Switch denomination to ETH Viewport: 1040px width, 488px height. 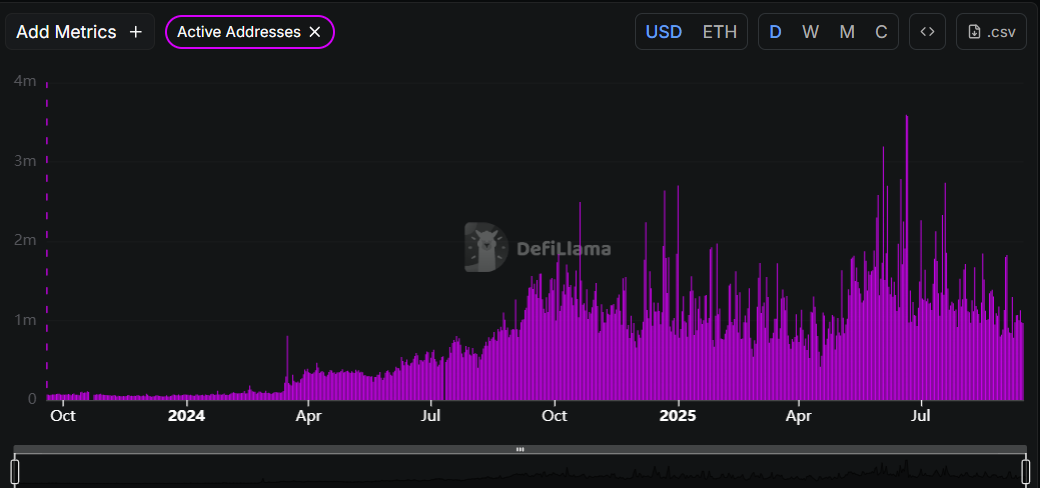[719, 32]
